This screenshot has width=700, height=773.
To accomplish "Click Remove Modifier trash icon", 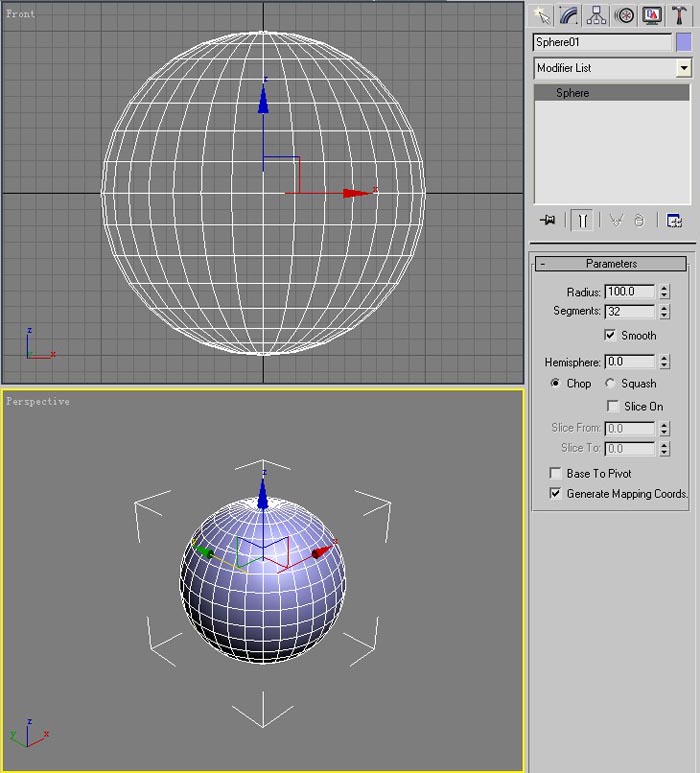I will 639,220.
